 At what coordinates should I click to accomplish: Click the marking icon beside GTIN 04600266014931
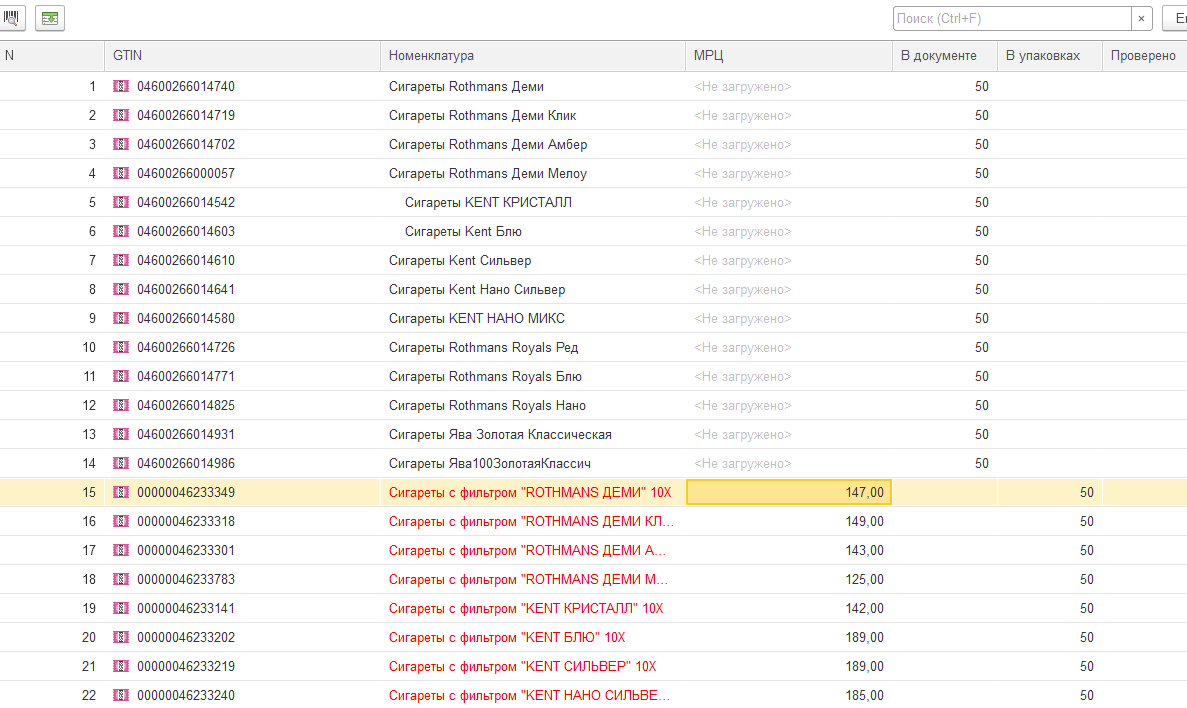(121, 435)
